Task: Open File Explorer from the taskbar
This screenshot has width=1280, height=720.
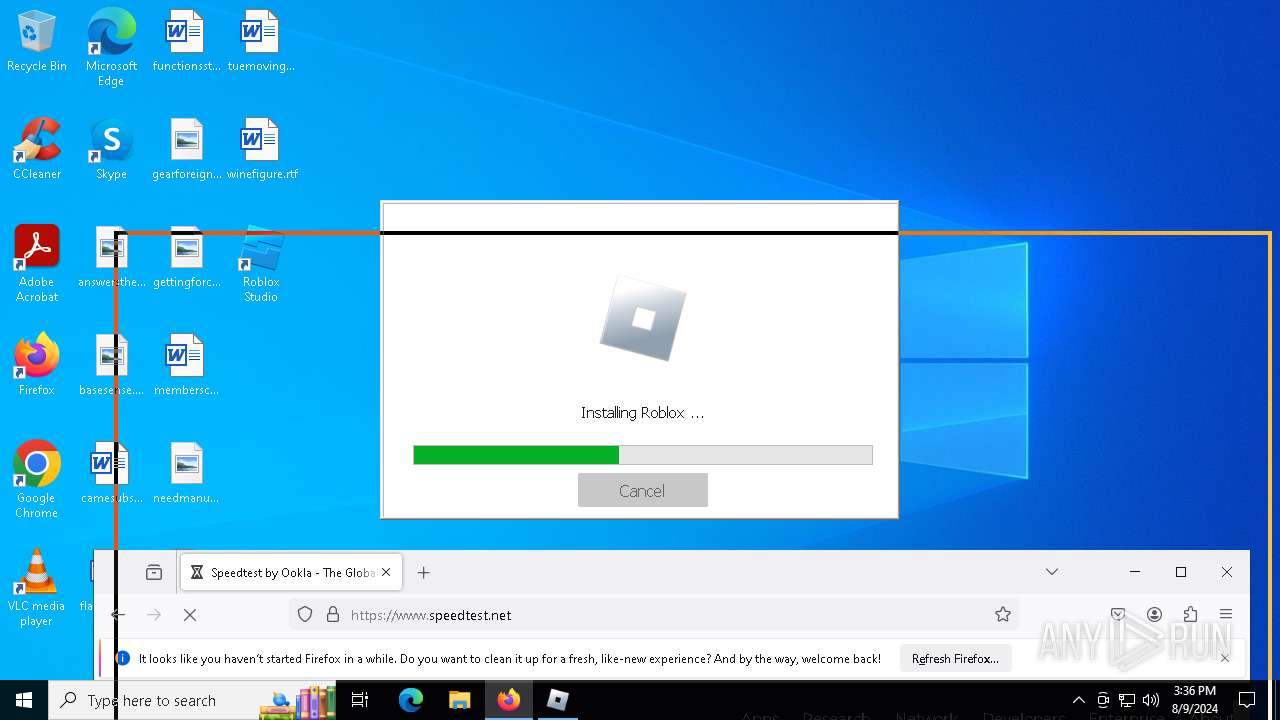Action: (x=459, y=700)
